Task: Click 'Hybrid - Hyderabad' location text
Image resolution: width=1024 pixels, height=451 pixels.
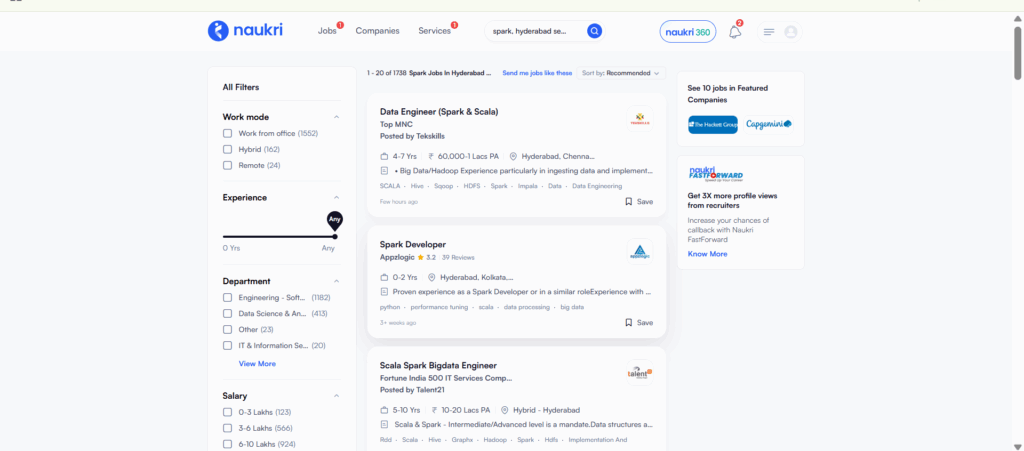Action: [x=547, y=411]
